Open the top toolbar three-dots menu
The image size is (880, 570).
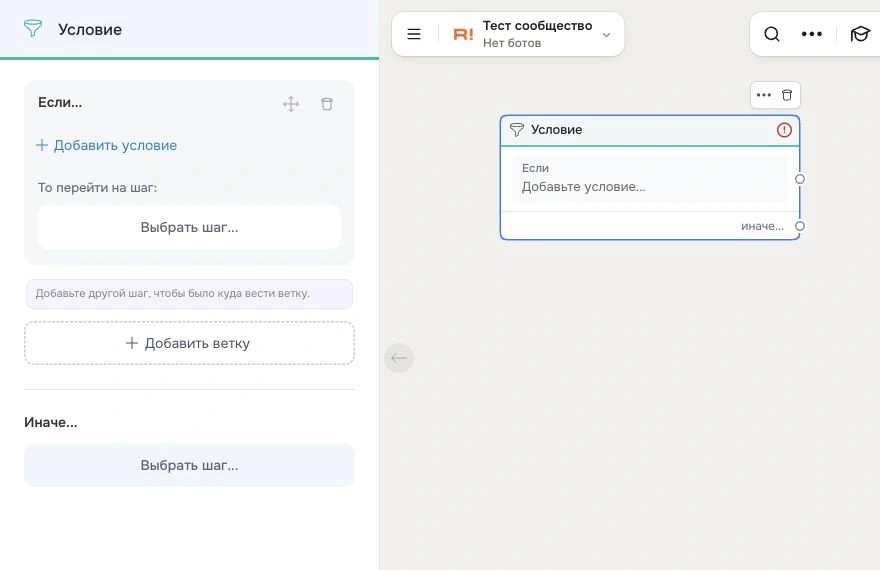coord(812,34)
